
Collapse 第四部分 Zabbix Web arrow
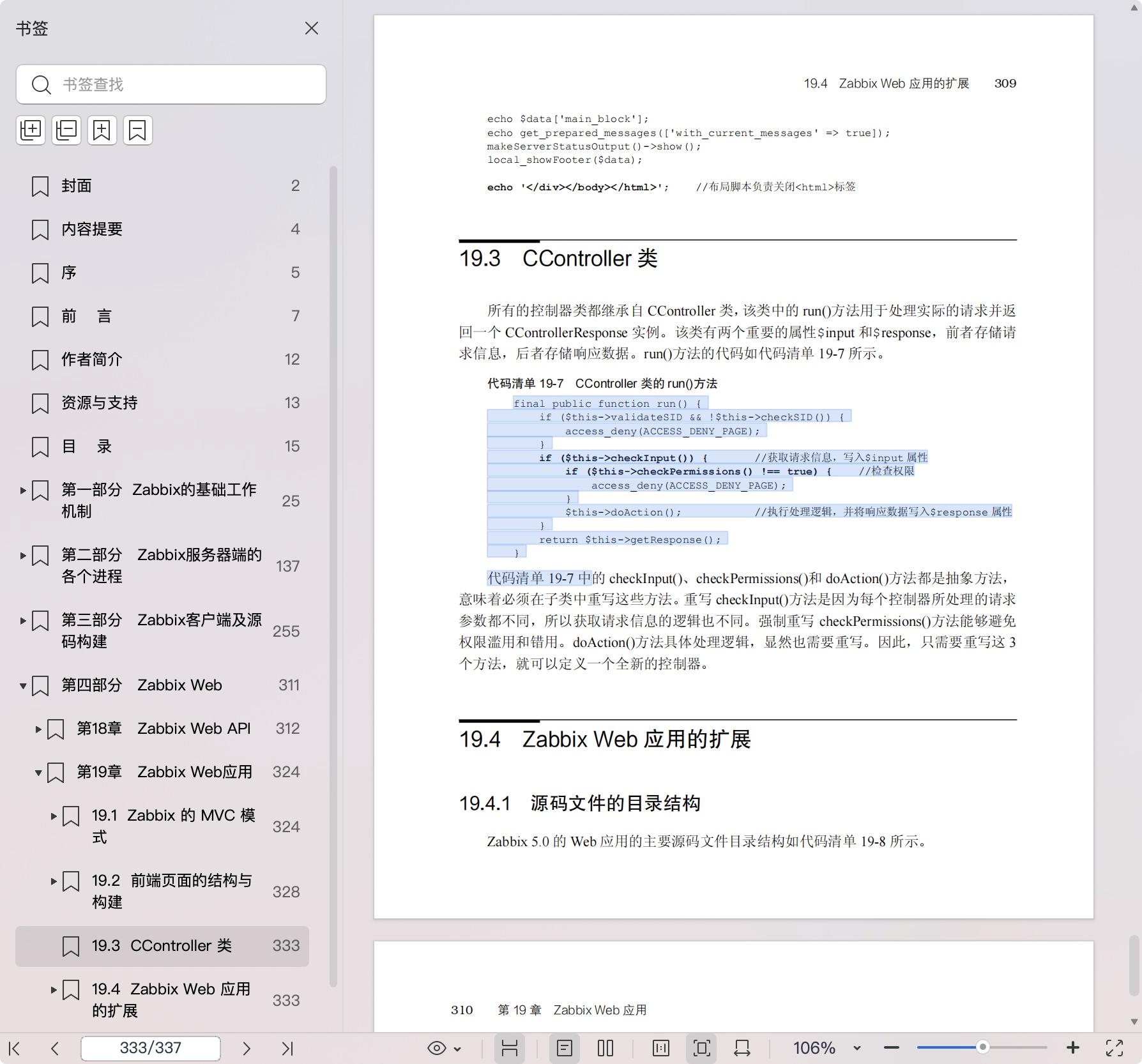(23, 686)
